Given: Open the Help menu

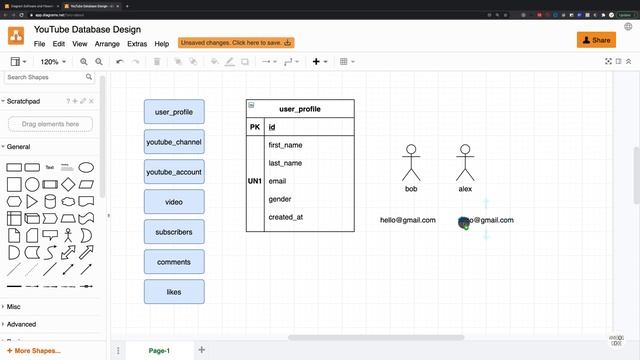Looking at the screenshot, I should click(x=162, y=44).
